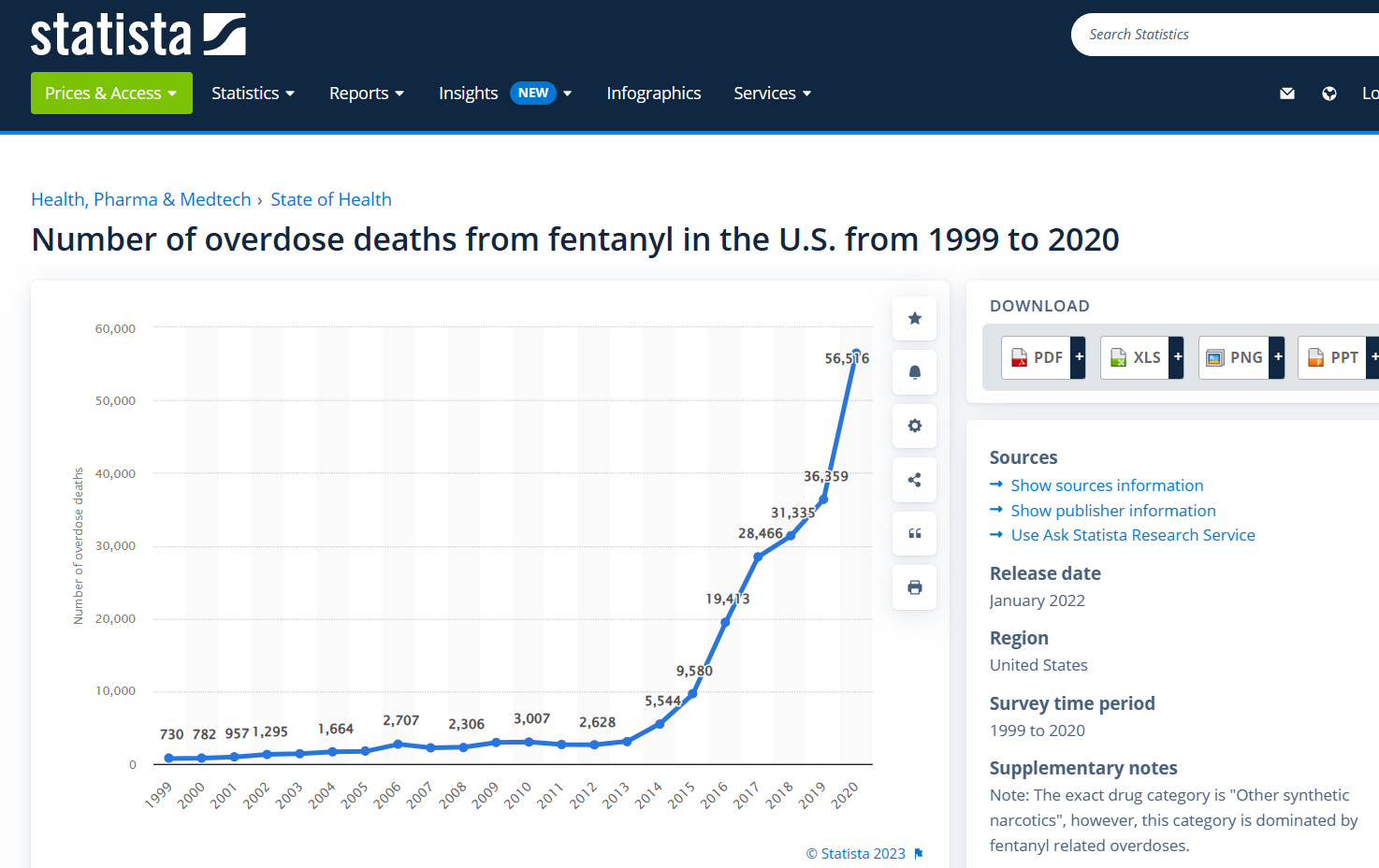
Task: Click Show publisher information link
Action: (1113, 511)
